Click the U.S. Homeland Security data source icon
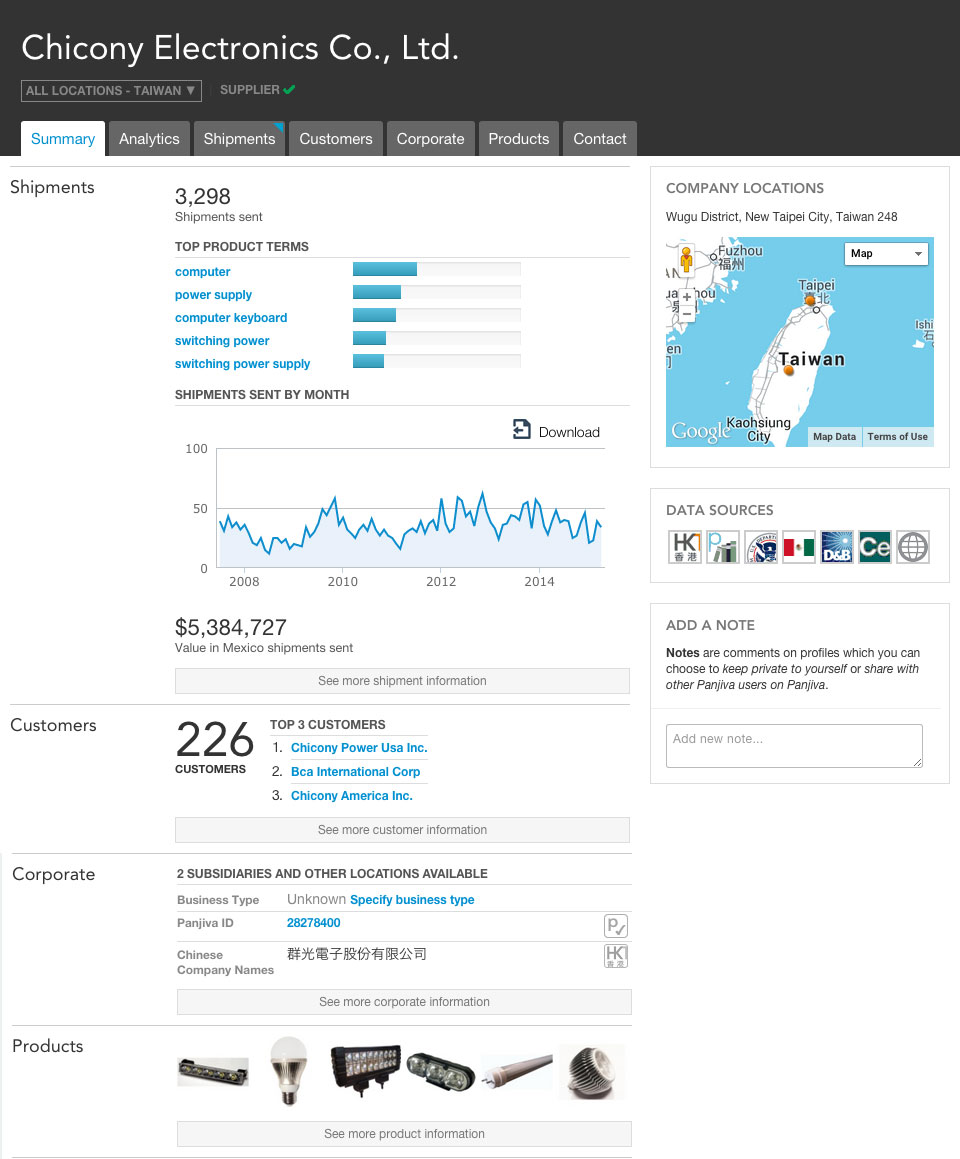The image size is (960, 1159). 760,547
